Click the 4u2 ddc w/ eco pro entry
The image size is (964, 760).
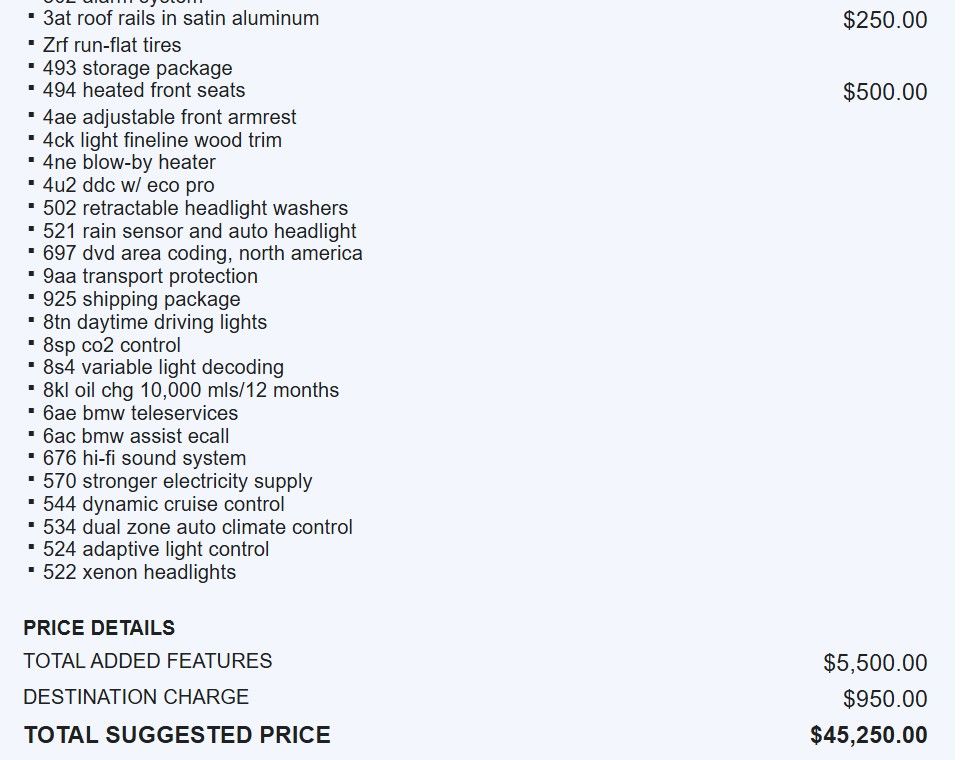tap(128, 185)
